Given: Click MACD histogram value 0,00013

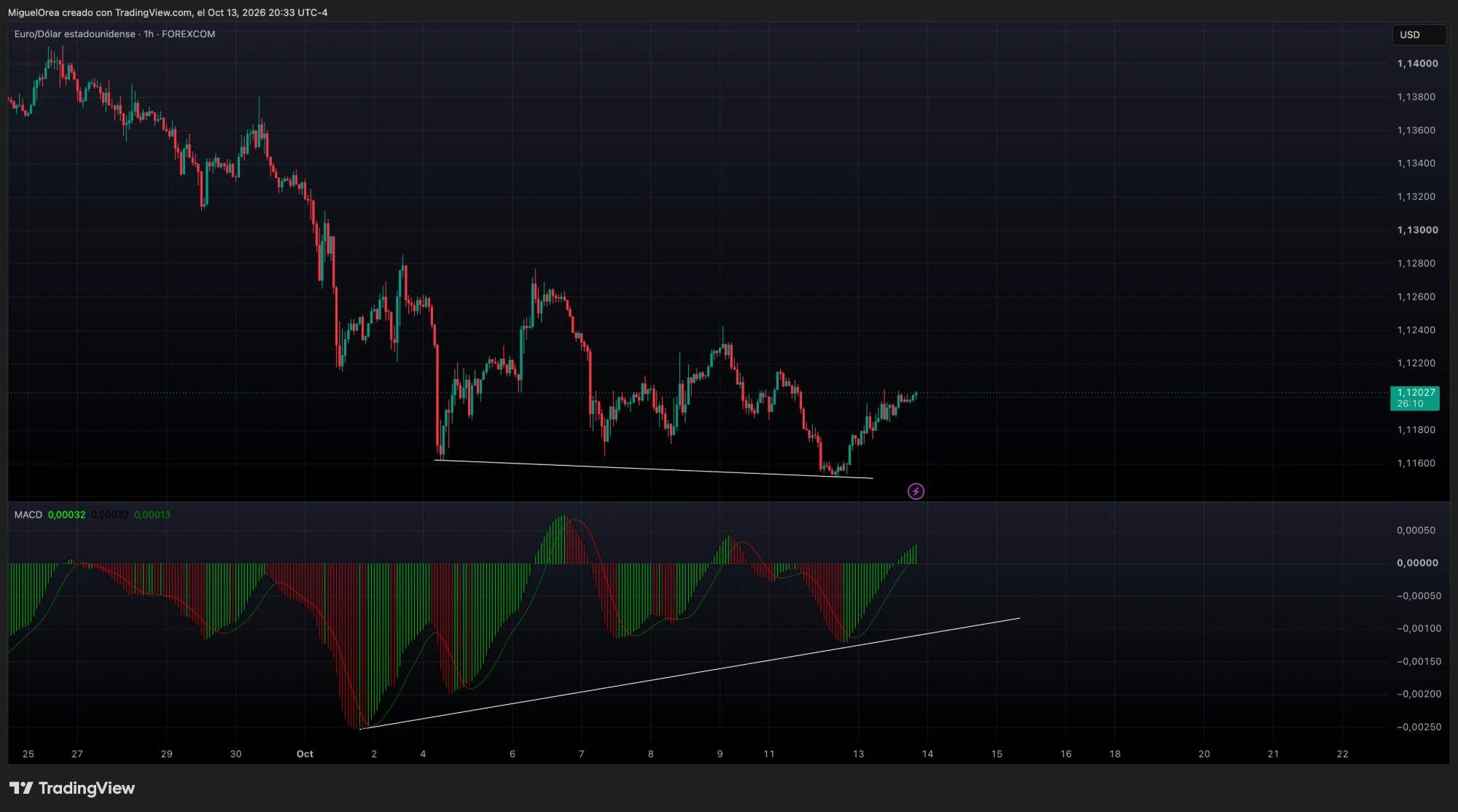Looking at the screenshot, I should tap(152, 515).
